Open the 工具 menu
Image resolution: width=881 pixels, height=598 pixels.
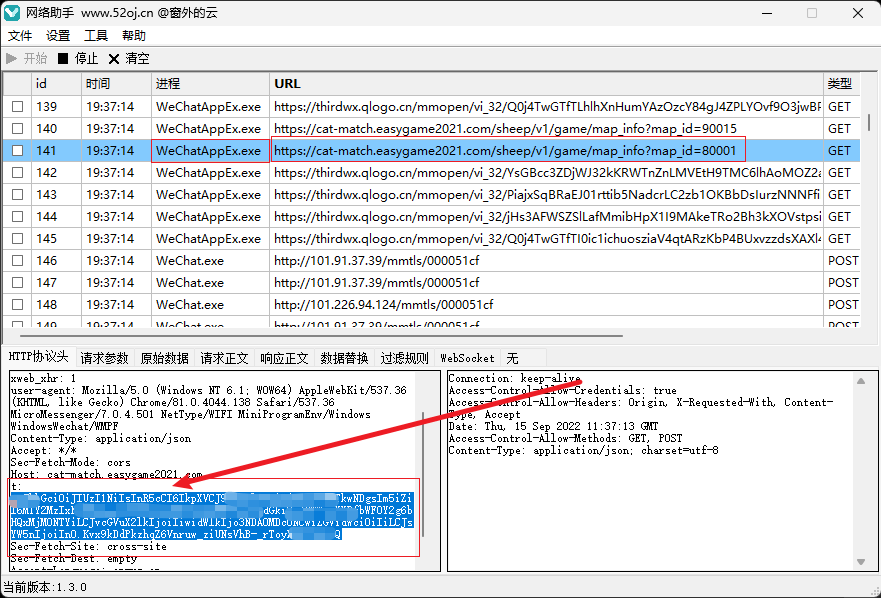pyautogui.click(x=96, y=36)
